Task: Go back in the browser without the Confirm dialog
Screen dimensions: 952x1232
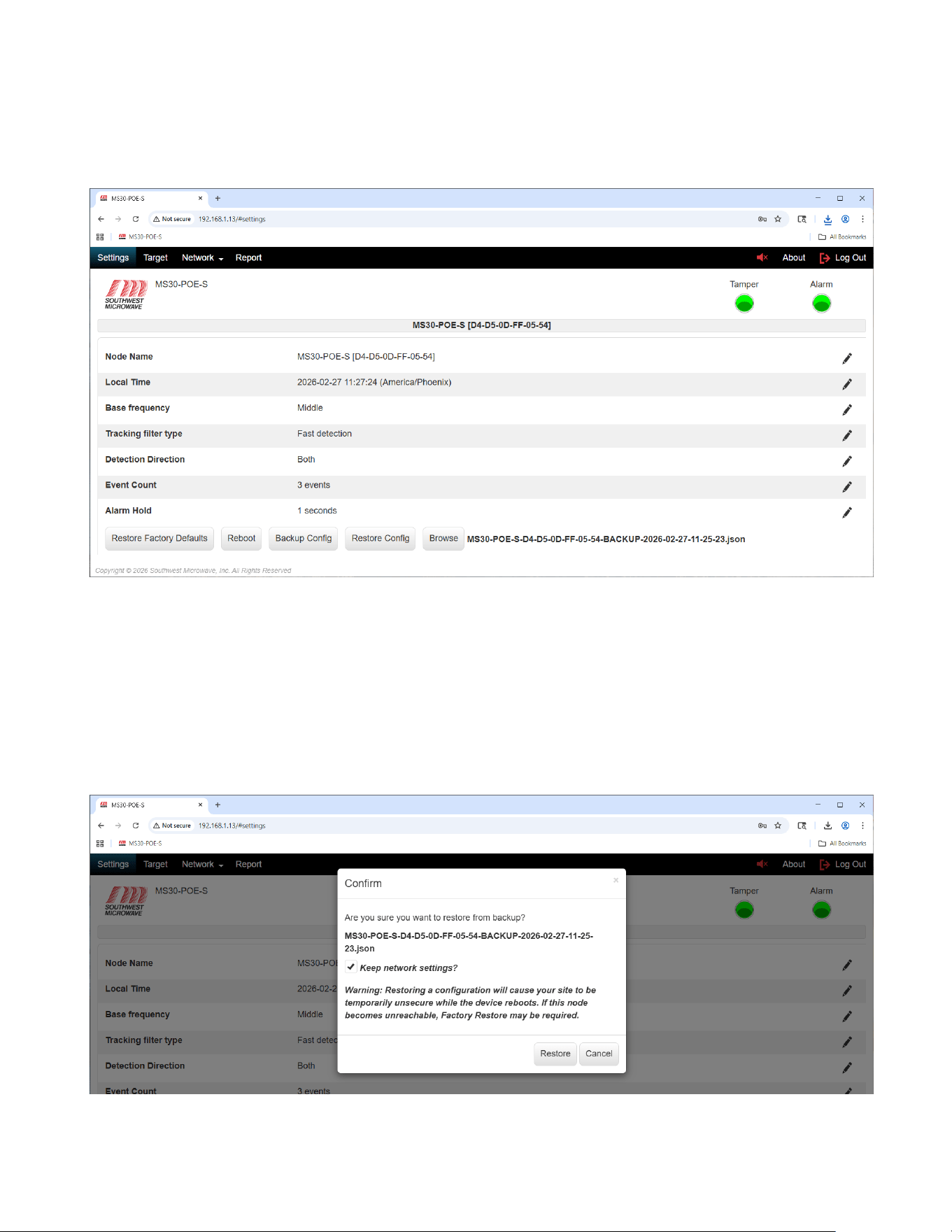Action: [101, 219]
